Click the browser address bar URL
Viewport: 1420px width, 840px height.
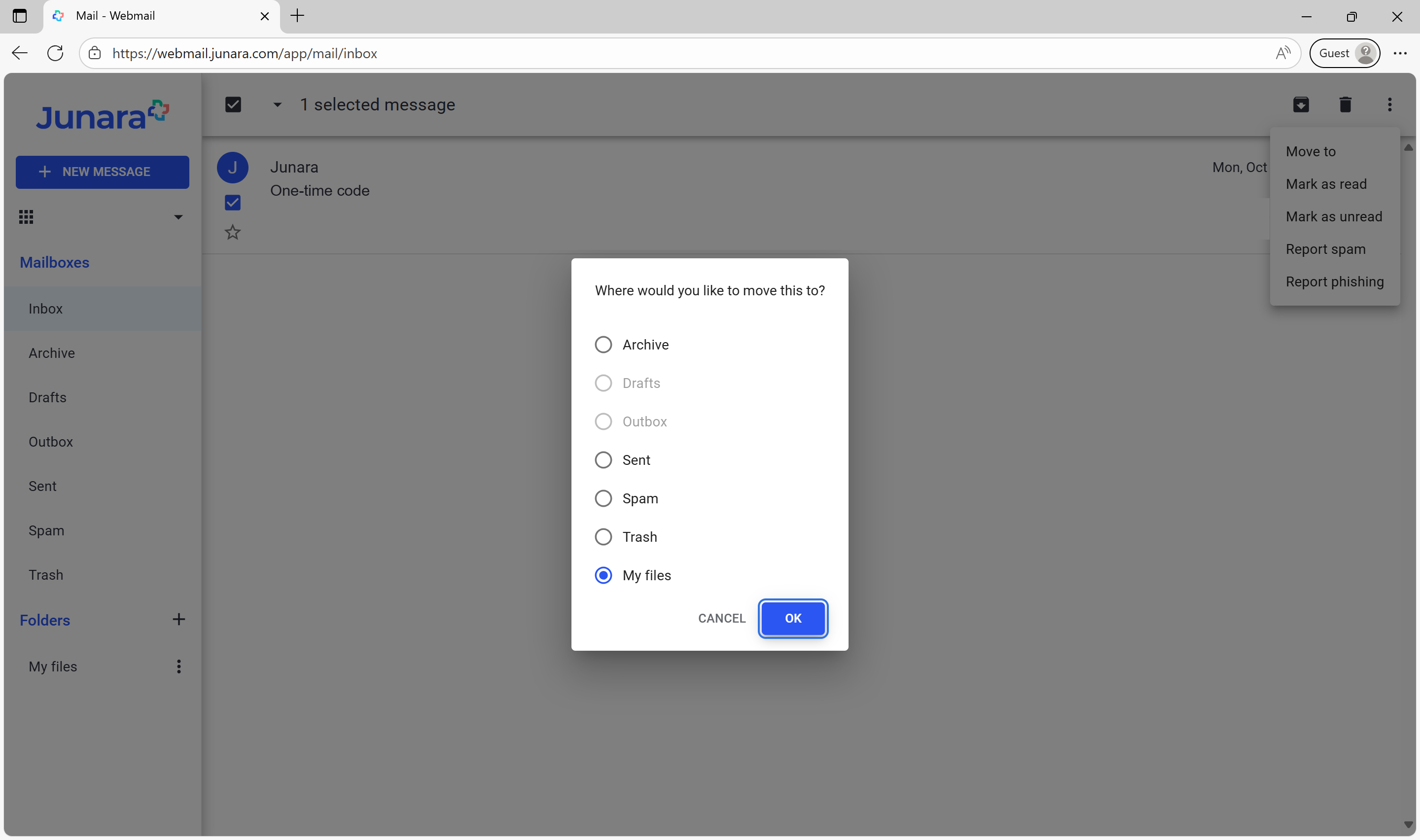pos(245,53)
